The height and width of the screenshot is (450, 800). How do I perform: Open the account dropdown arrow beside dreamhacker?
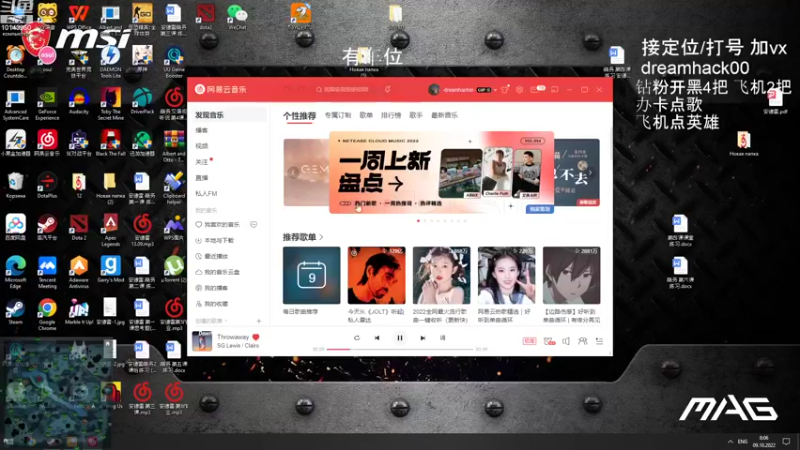point(495,90)
